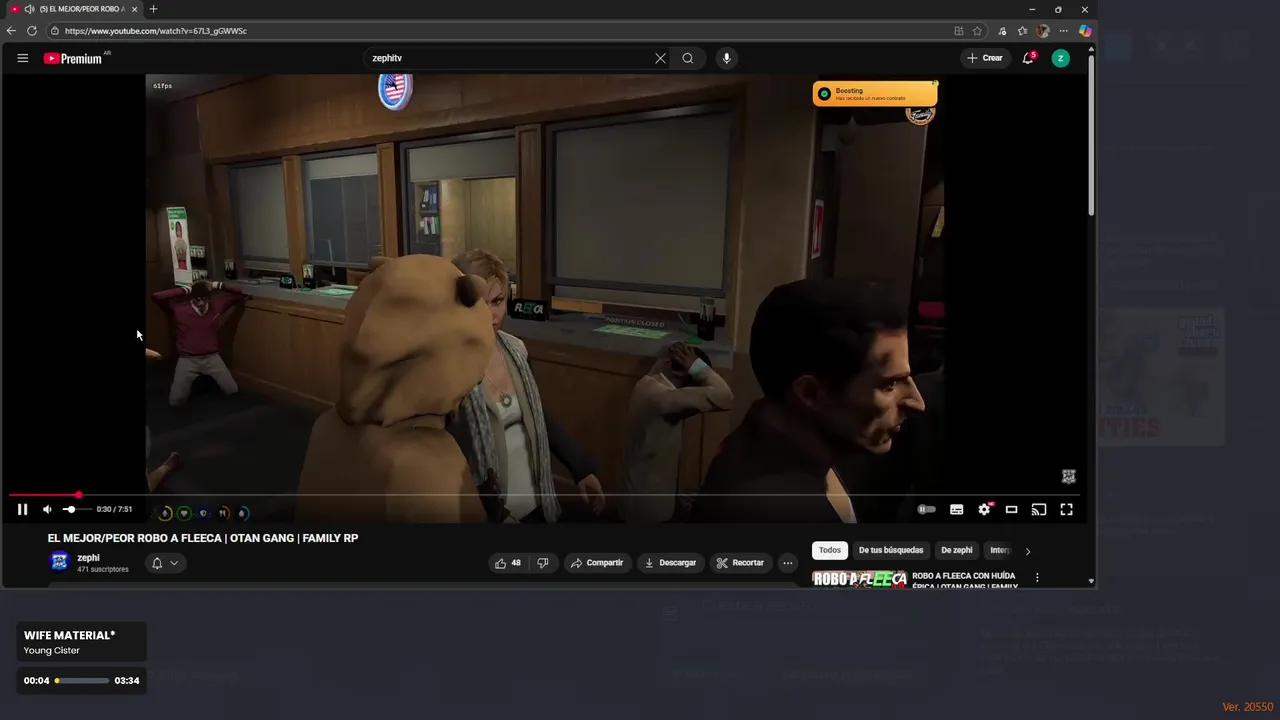Open YouTube notifications bell
The width and height of the screenshot is (1280, 720).
click(x=1028, y=58)
